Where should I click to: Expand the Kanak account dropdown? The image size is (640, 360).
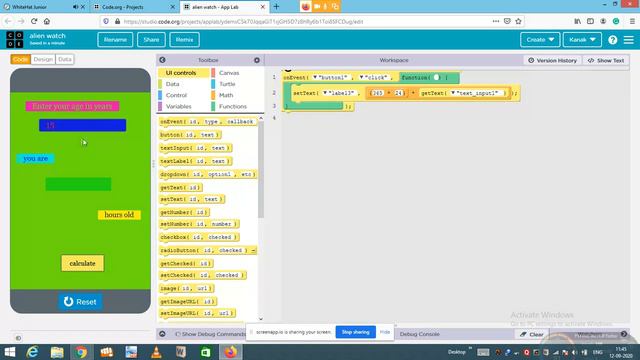coord(582,40)
